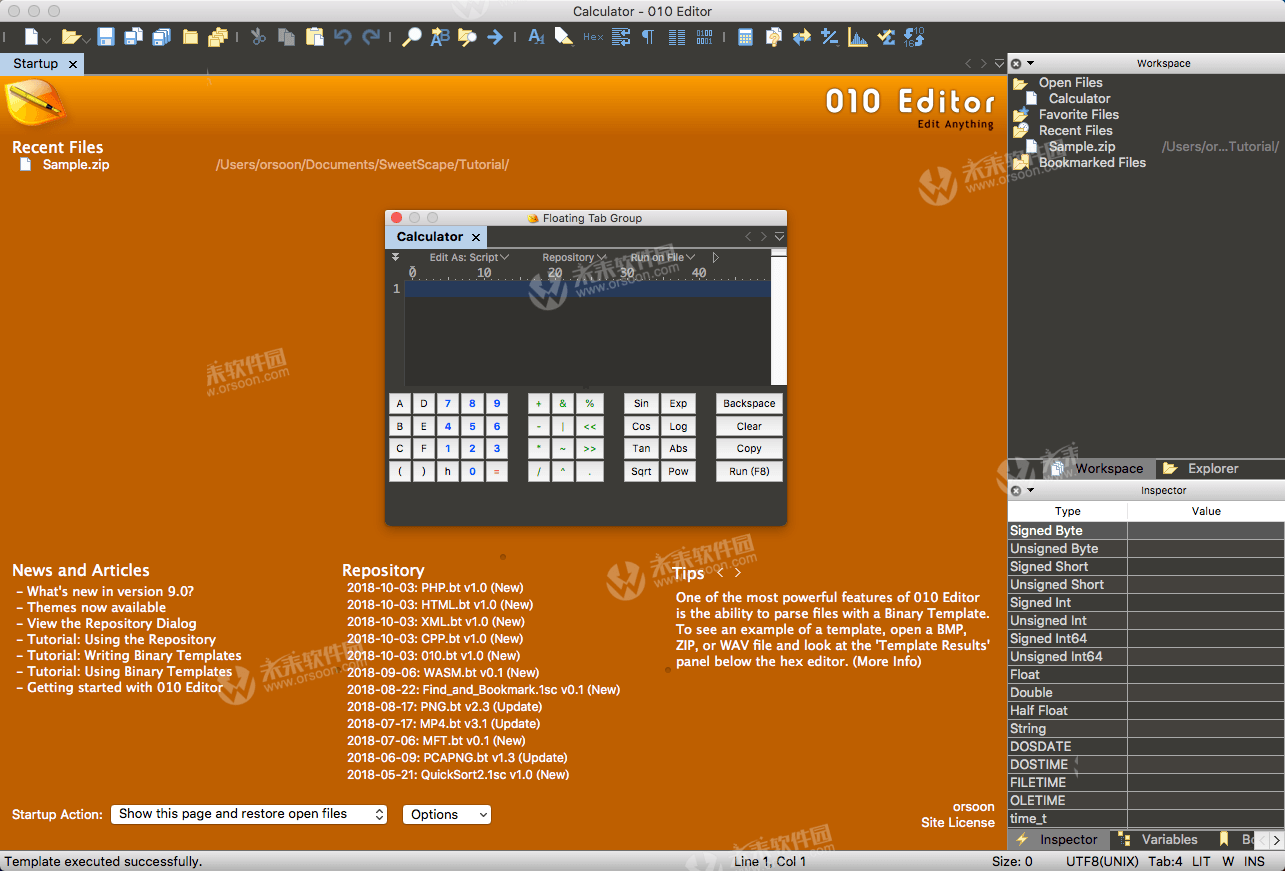
Task: Toggle LIT endian indicator in status bar
Action: pos(1201,861)
